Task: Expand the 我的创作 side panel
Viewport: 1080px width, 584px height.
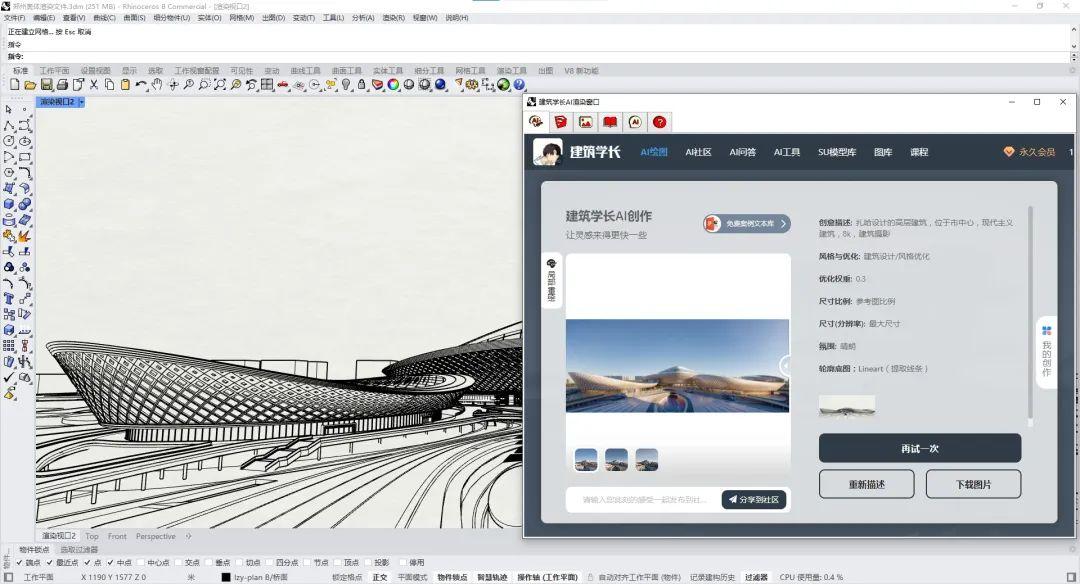Action: (1046, 352)
